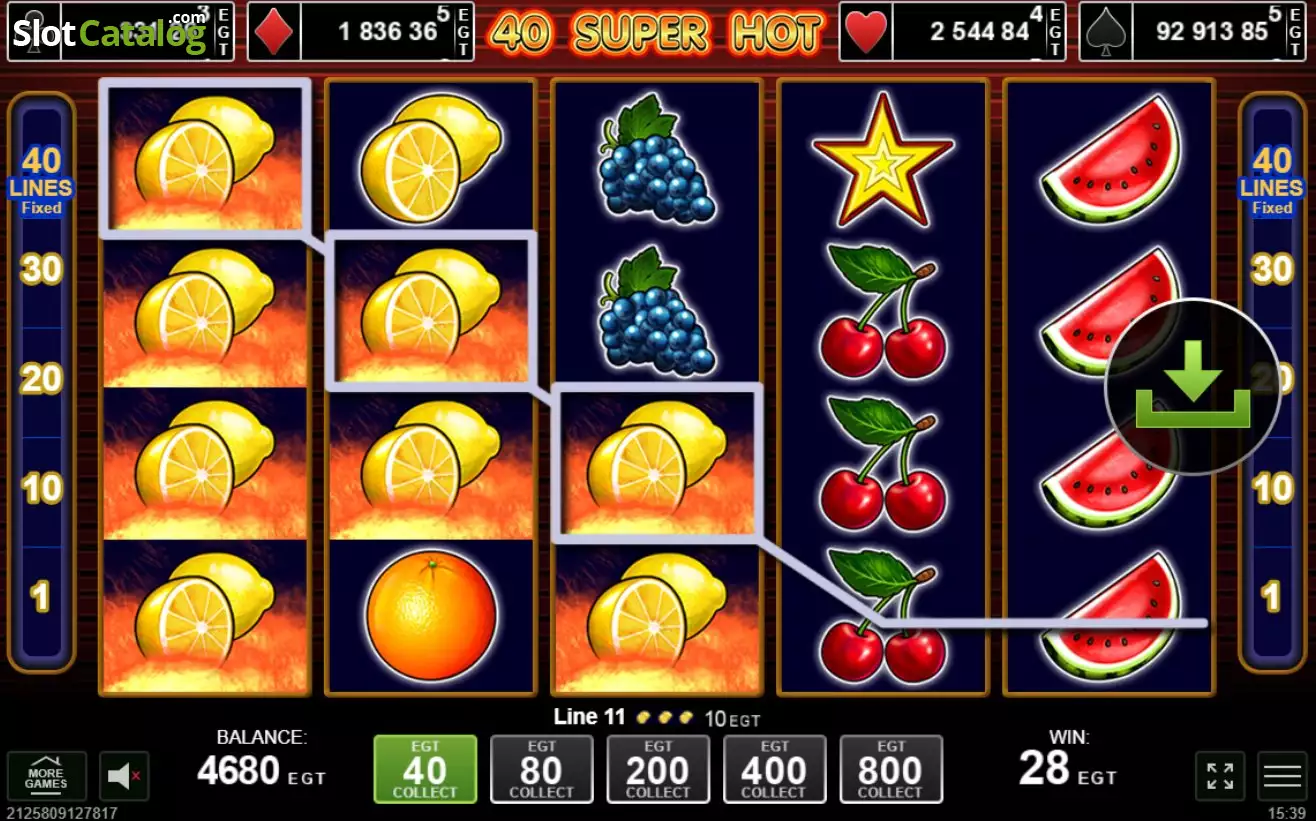
Task: Click the heart jackpot icon
Action: tap(866, 32)
